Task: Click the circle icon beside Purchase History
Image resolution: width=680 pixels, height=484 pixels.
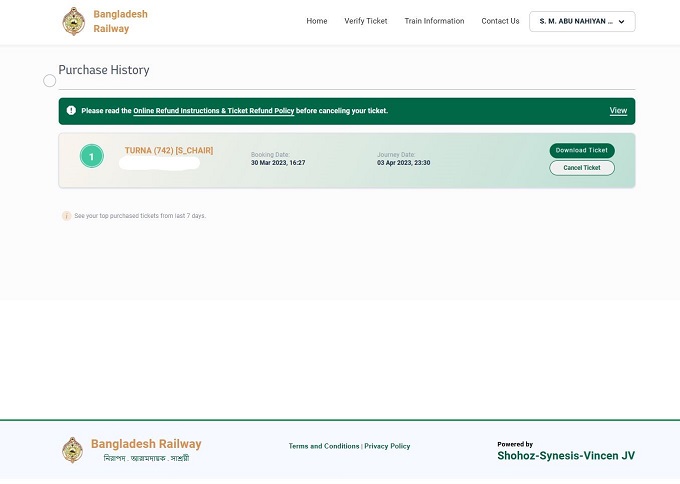Action: tap(49, 81)
